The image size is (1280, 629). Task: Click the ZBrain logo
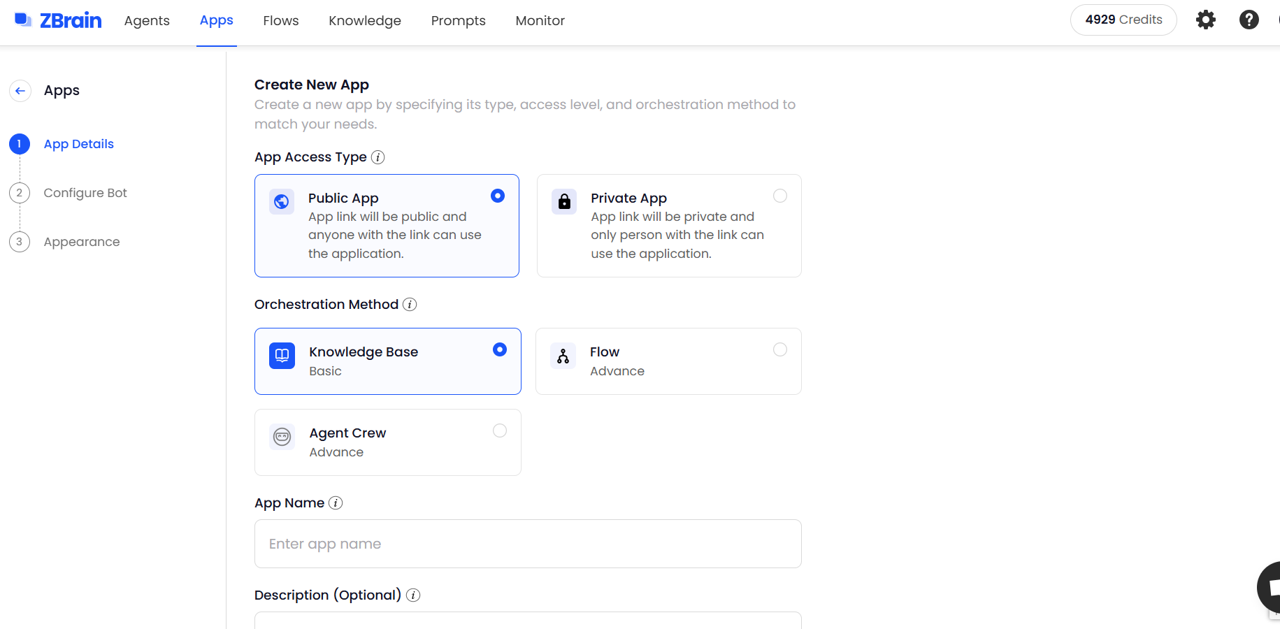coord(58,20)
